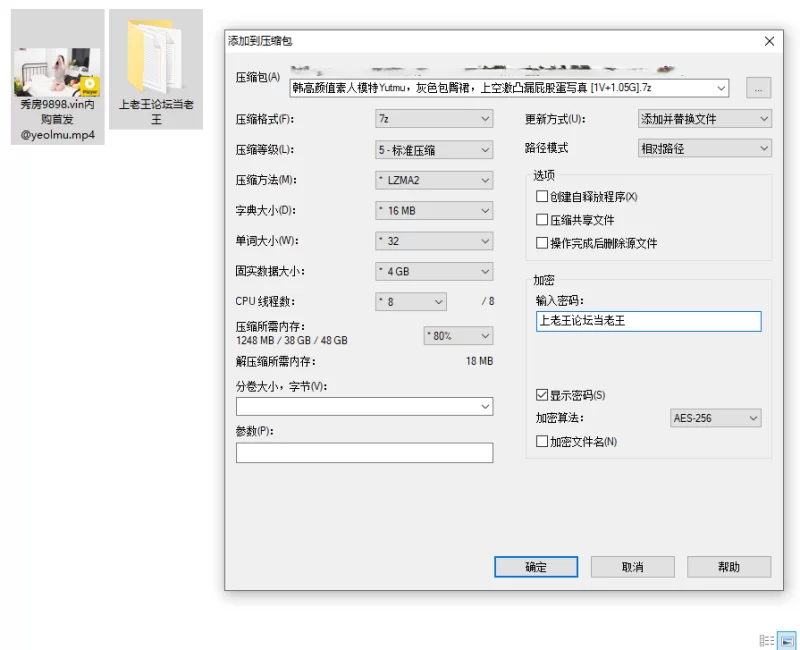Open the 压缩等级 dropdown showing 5-标准压缩

pos(434,149)
